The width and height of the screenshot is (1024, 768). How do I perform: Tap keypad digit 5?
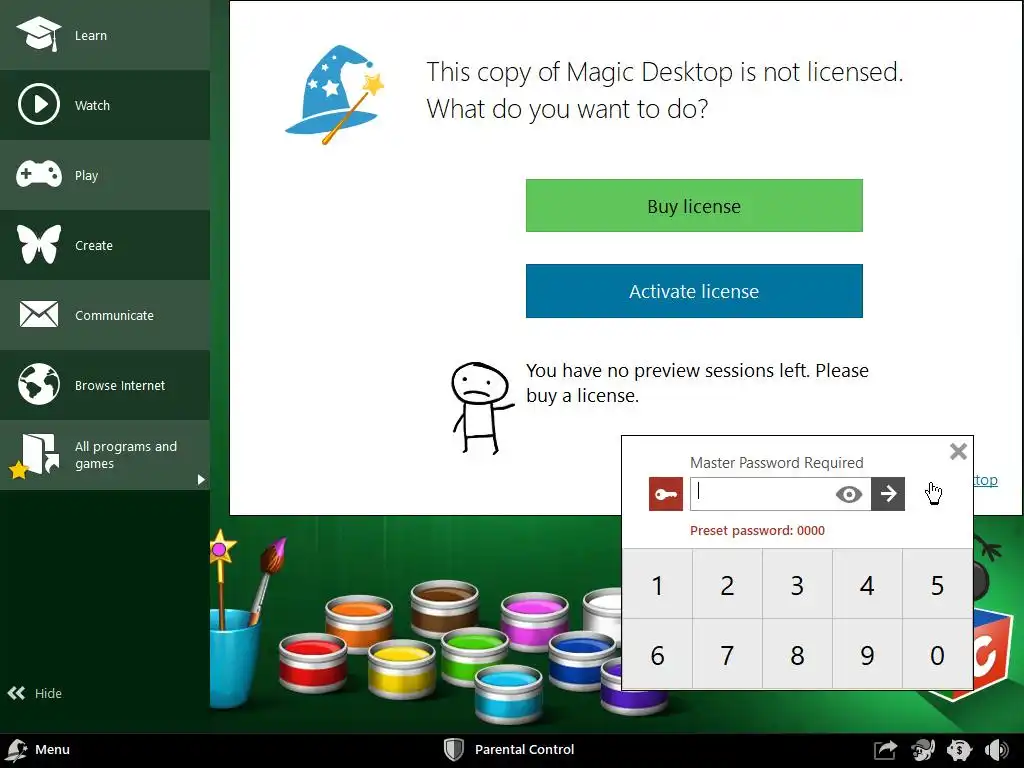click(x=937, y=585)
